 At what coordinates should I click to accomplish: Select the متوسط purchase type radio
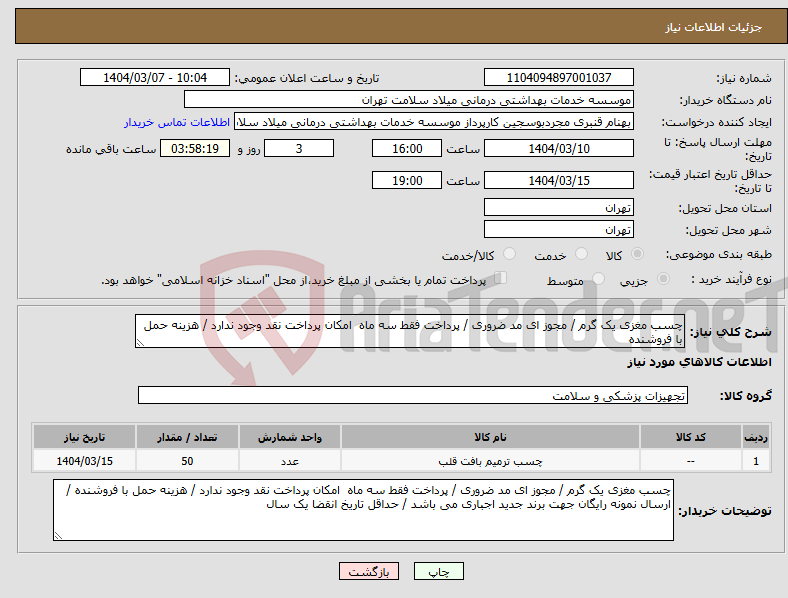(598, 278)
